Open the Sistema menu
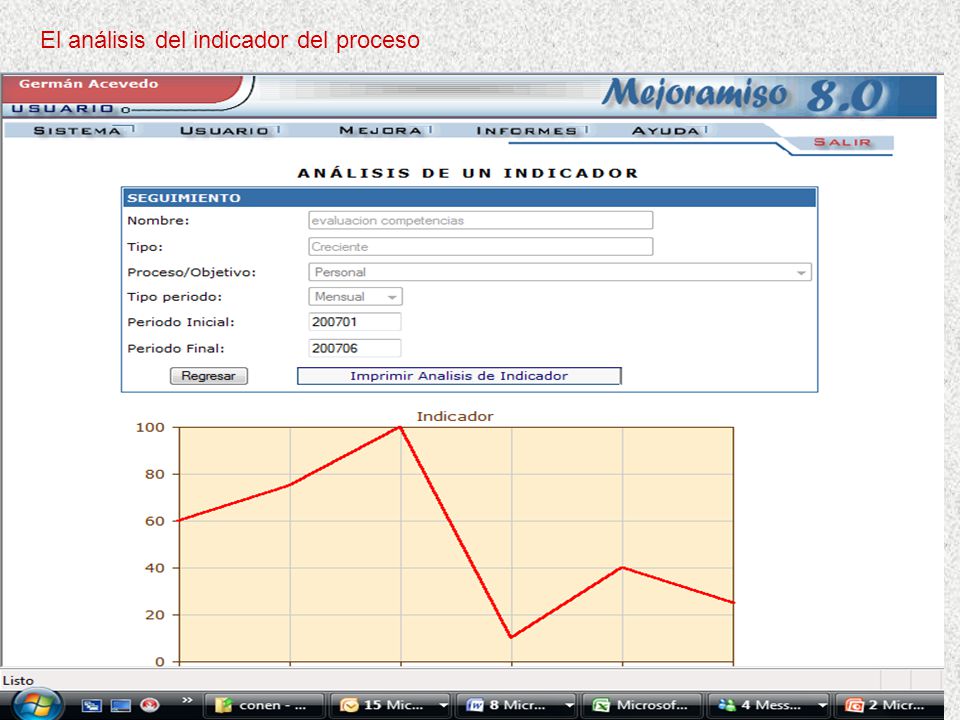The height and width of the screenshot is (720, 960). [x=78, y=130]
